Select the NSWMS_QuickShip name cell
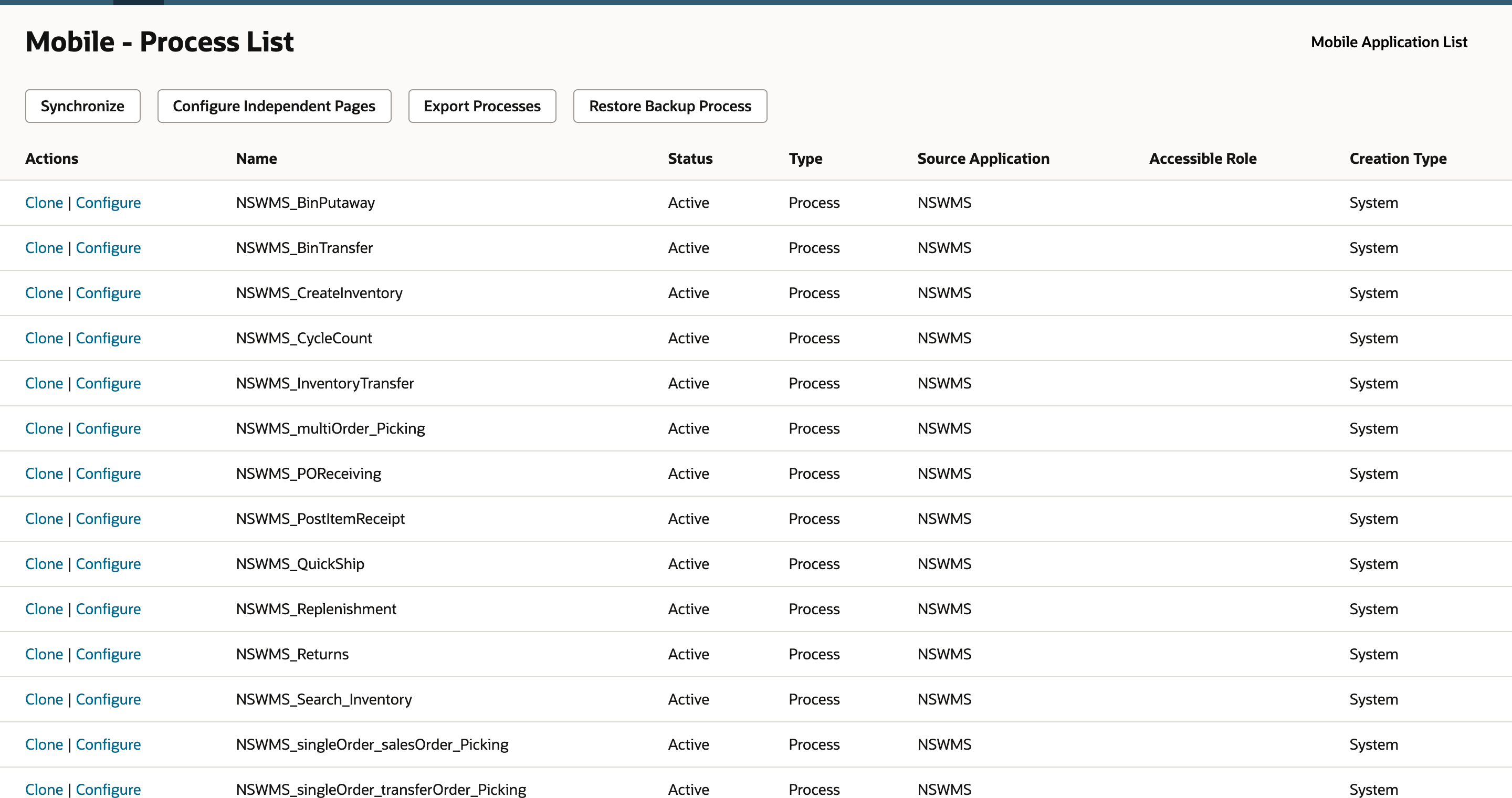This screenshot has width=1512, height=798. coord(300,564)
